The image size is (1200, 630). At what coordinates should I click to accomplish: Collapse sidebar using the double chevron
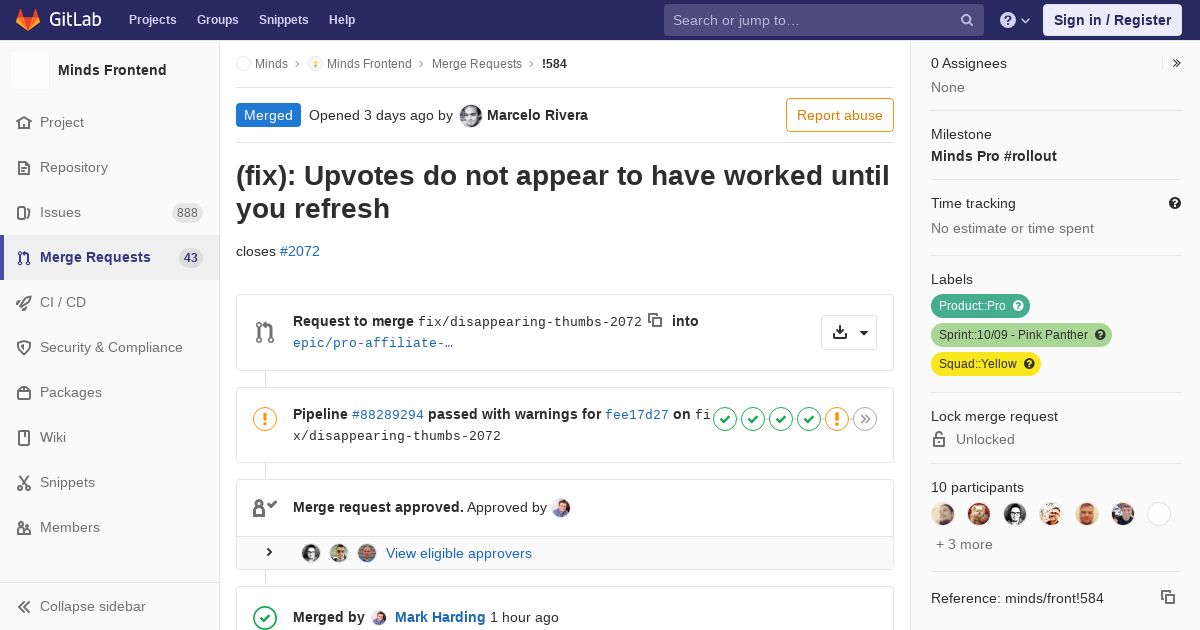point(24,606)
